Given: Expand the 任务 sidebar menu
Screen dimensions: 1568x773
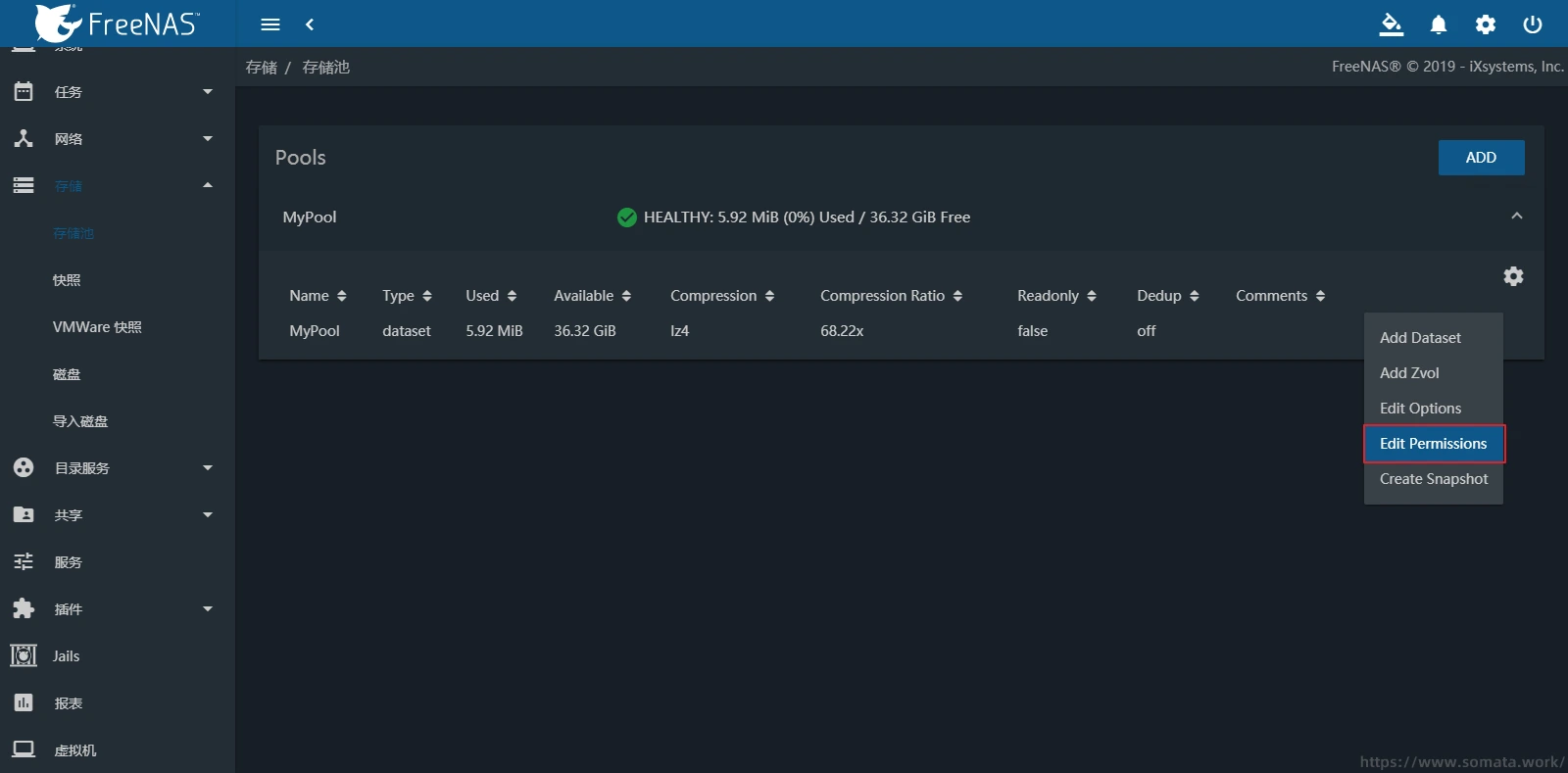Looking at the screenshot, I should pos(113,92).
